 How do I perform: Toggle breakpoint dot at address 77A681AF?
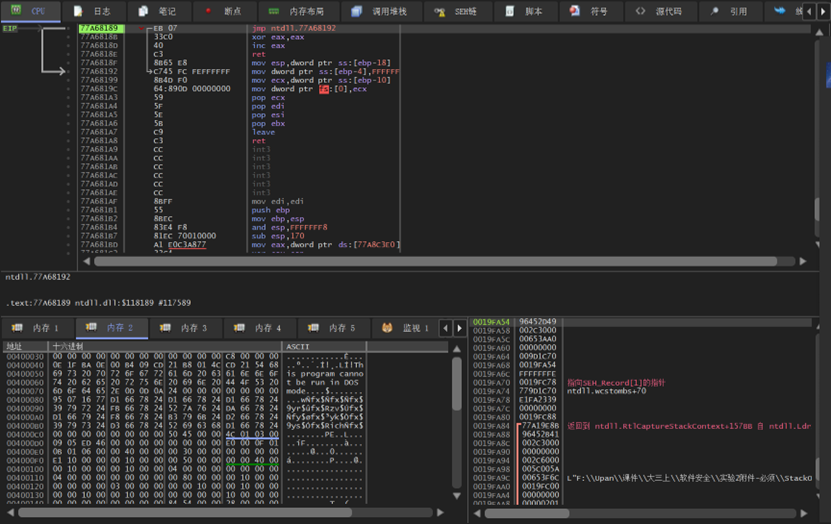pyautogui.click(x=68, y=201)
